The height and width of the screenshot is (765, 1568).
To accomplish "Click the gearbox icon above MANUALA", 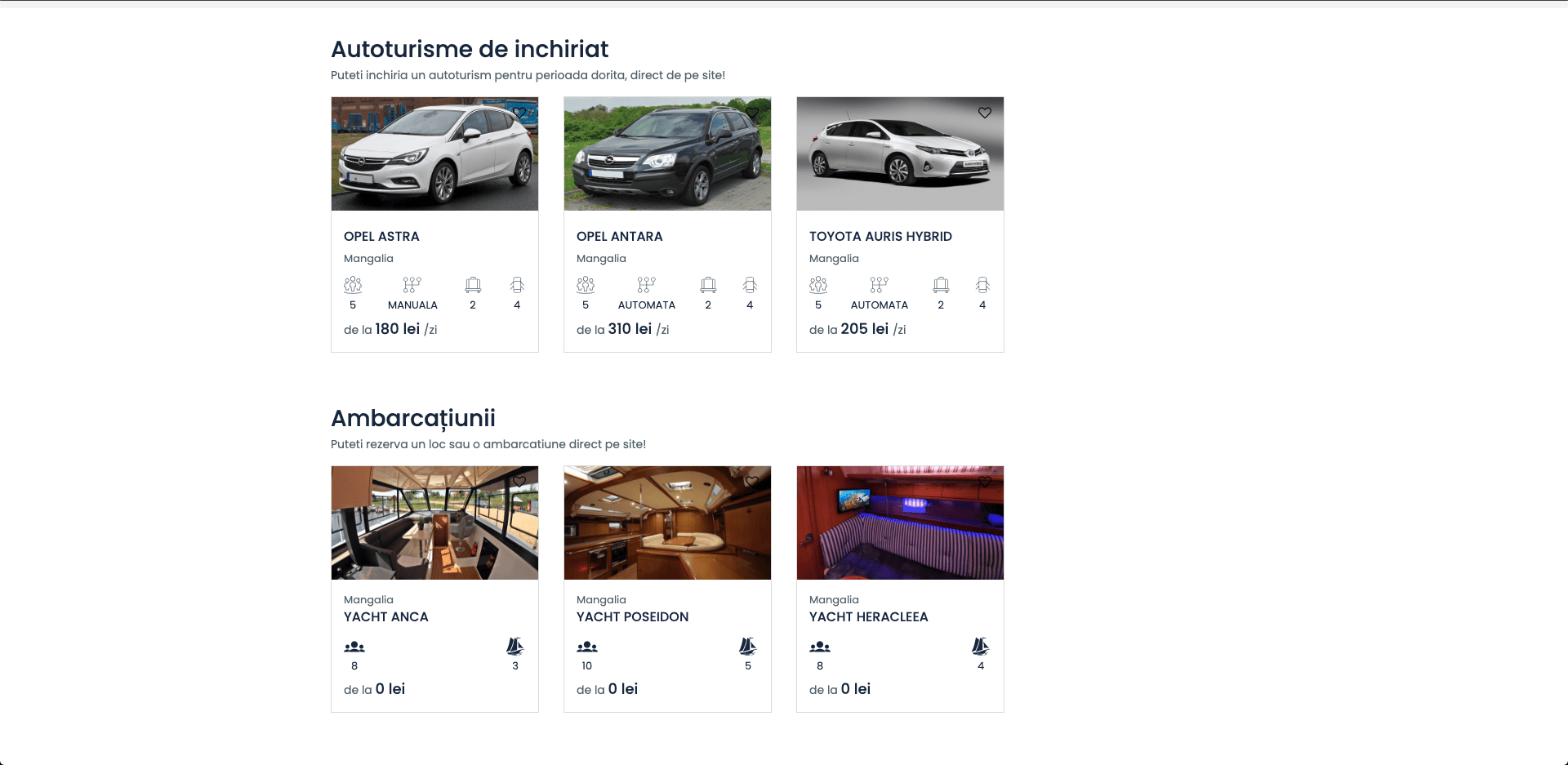I will tap(412, 285).
